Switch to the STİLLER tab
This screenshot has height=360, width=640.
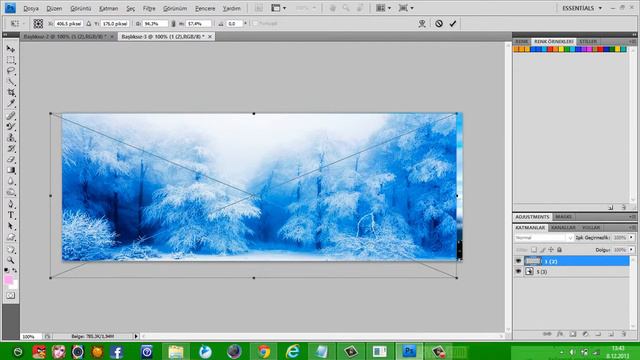click(x=588, y=42)
